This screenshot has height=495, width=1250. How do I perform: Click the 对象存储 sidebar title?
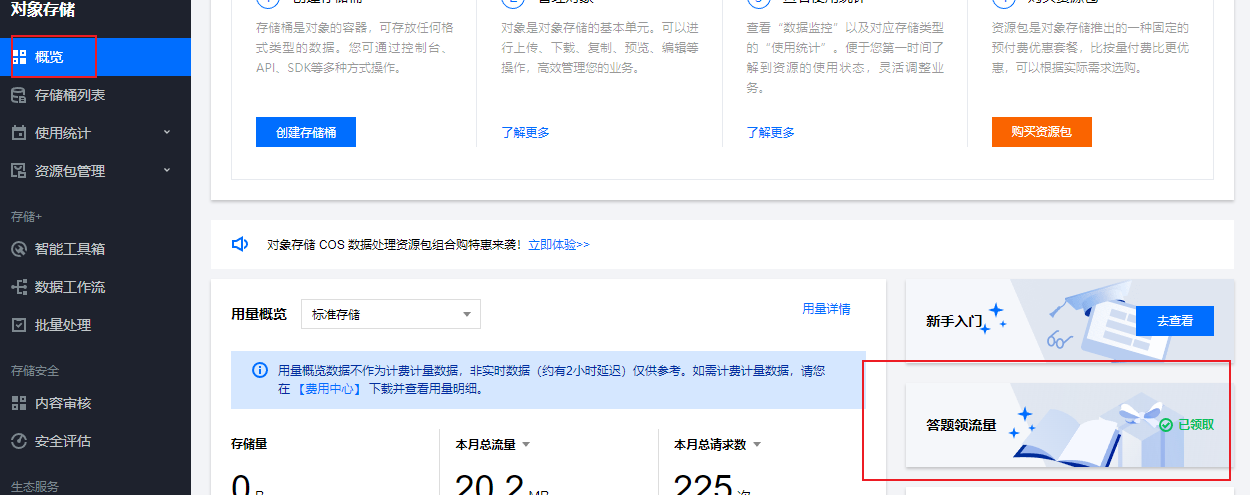[43, 10]
